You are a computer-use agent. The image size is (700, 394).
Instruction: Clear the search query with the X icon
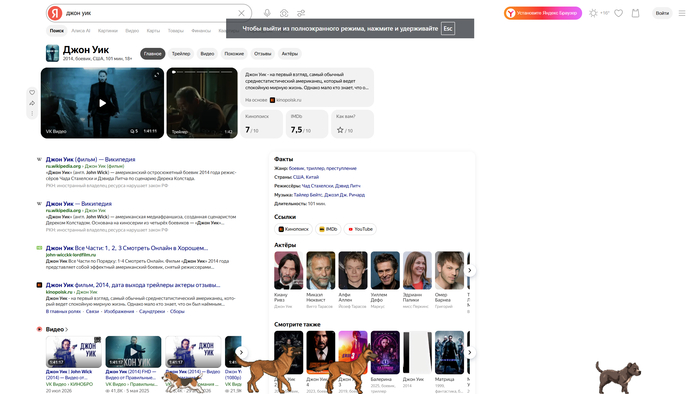[242, 13]
